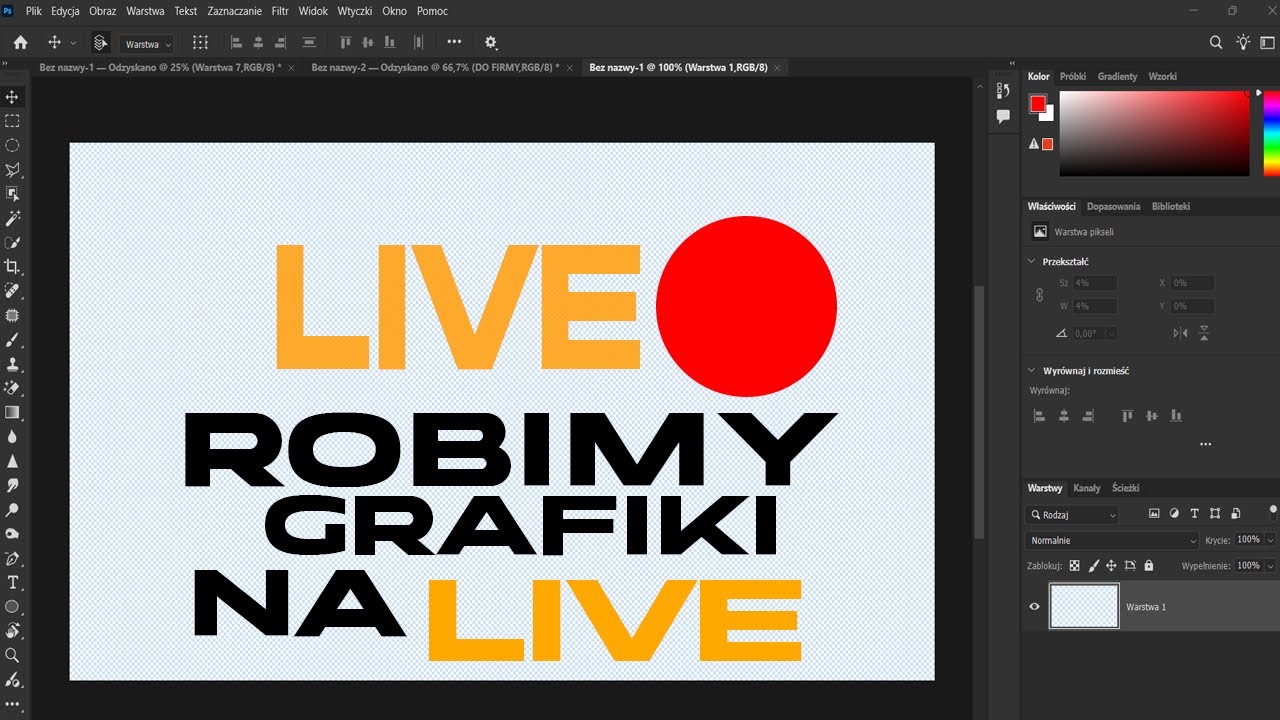Select the Horizontal Type tool

[x=13, y=582]
